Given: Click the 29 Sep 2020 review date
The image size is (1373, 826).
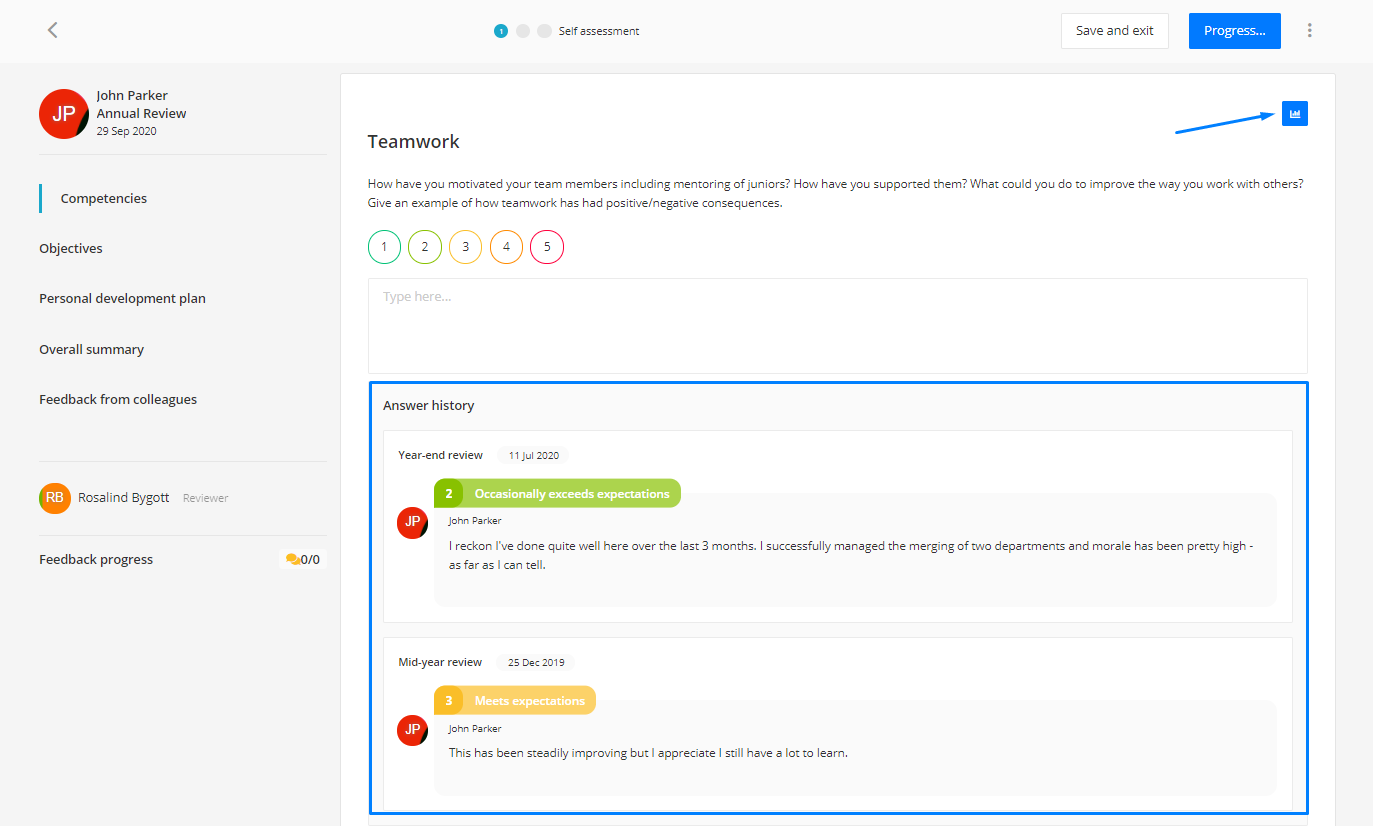Looking at the screenshot, I should coord(127,131).
